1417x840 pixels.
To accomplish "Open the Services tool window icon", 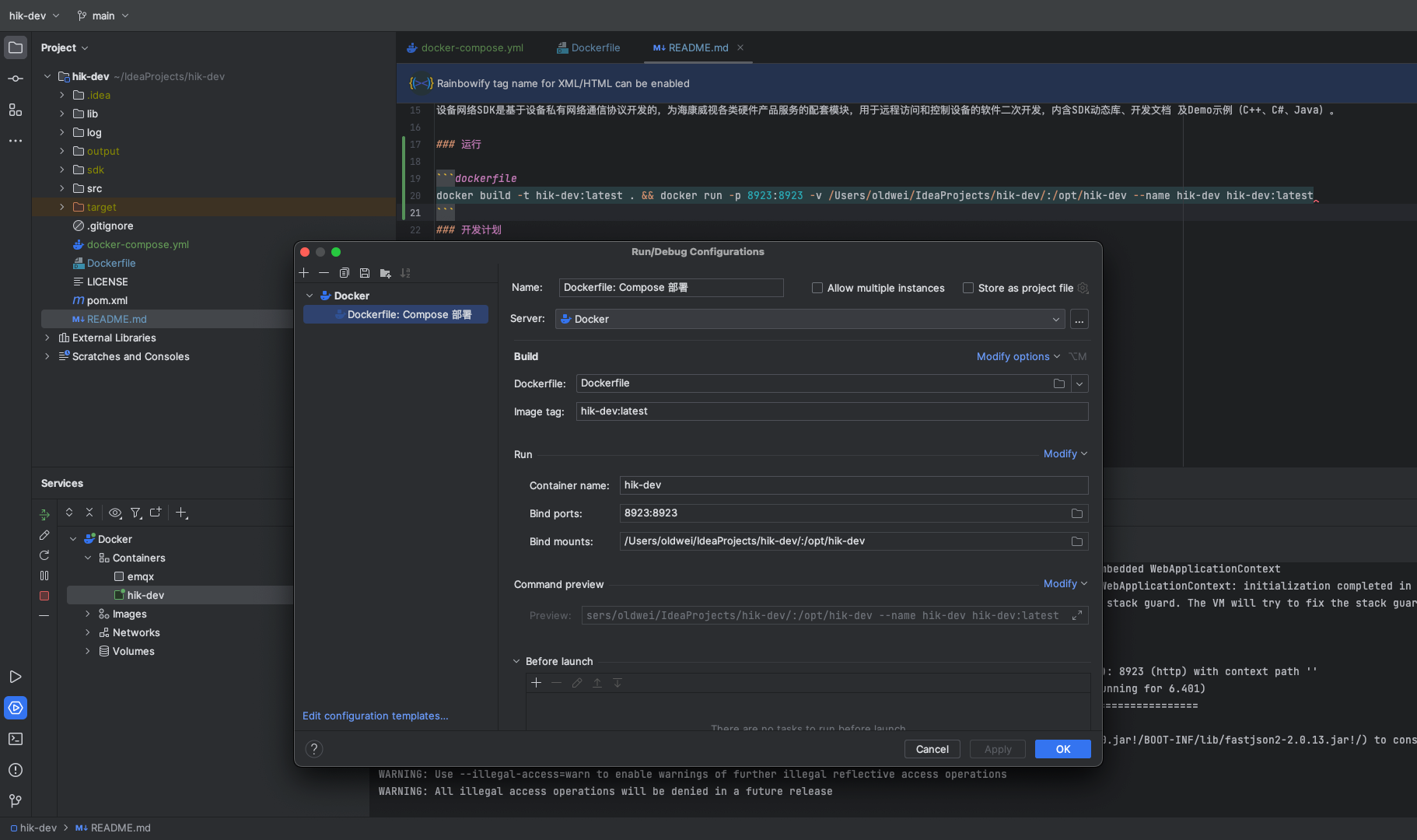I will 16,708.
